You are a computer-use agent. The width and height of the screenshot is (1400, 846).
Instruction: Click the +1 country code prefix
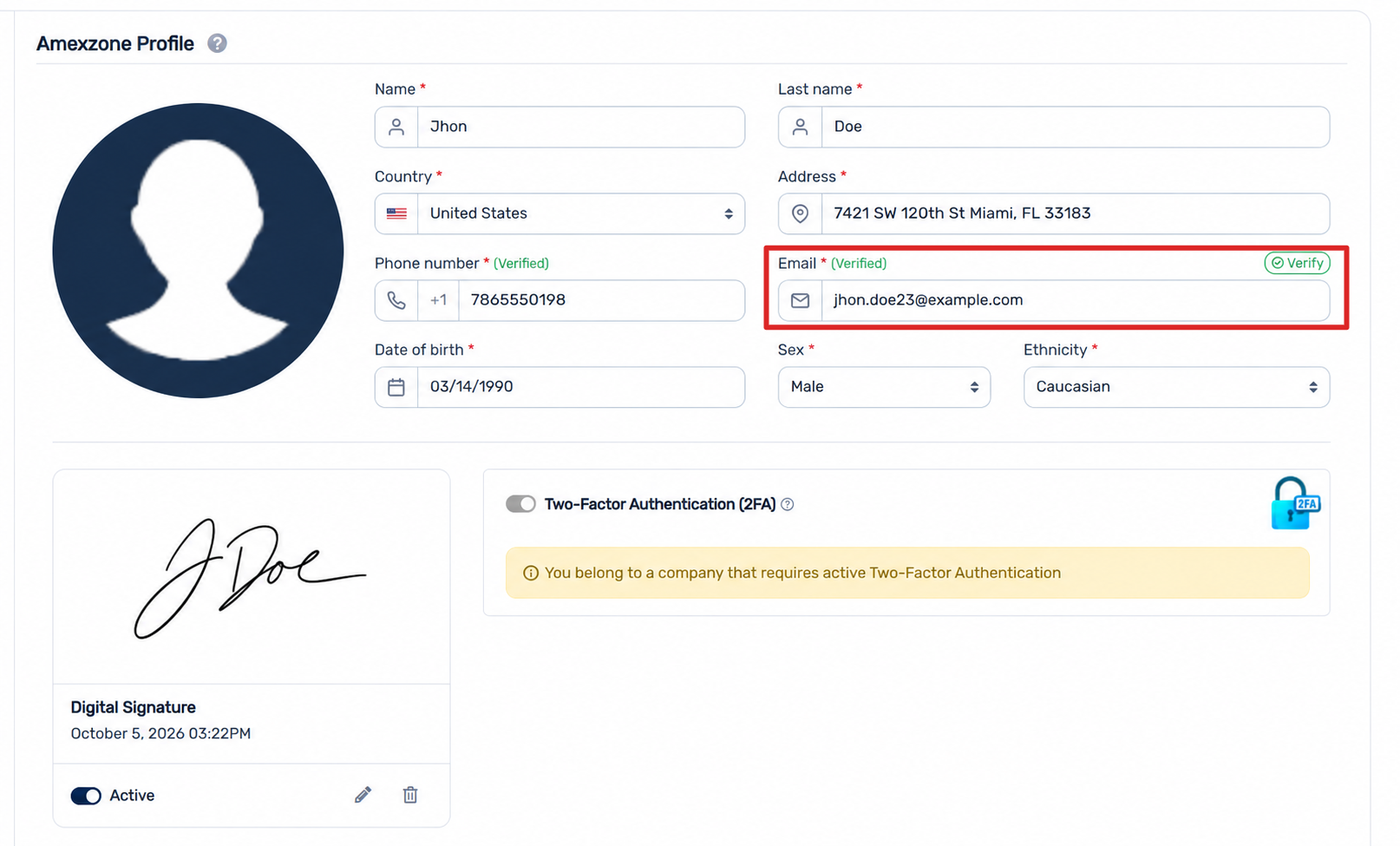439,300
